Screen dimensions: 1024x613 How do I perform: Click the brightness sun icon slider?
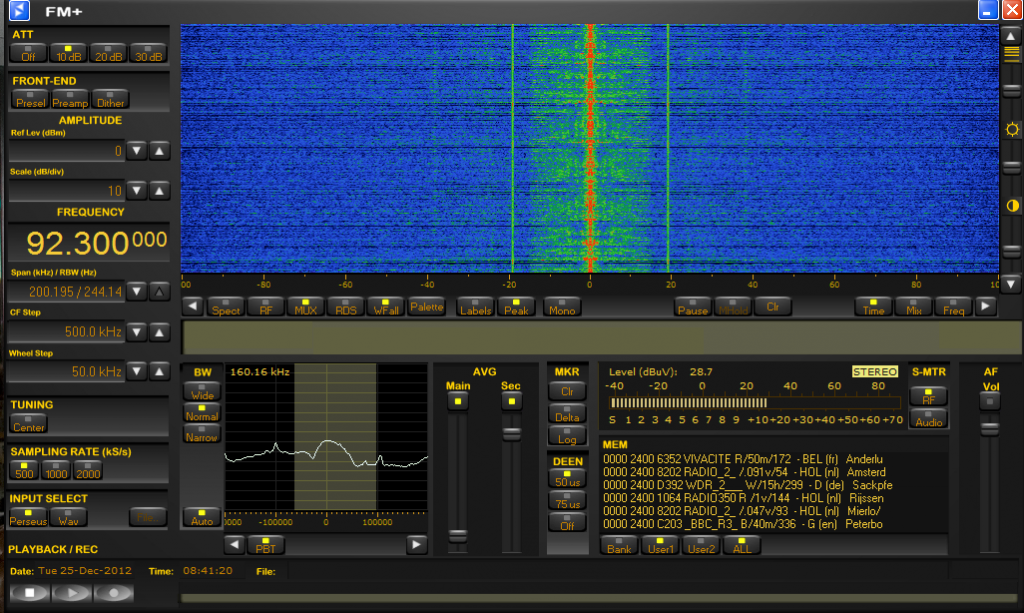1012,130
